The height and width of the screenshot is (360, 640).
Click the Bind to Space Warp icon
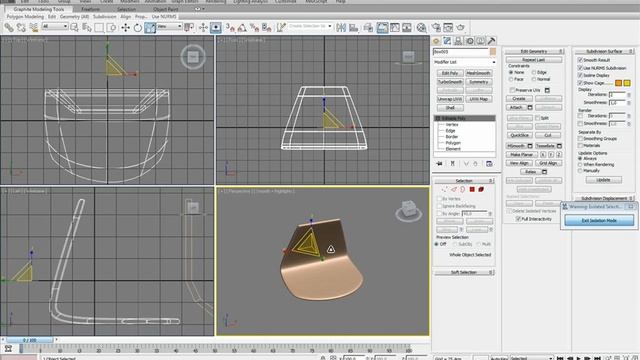33,28
